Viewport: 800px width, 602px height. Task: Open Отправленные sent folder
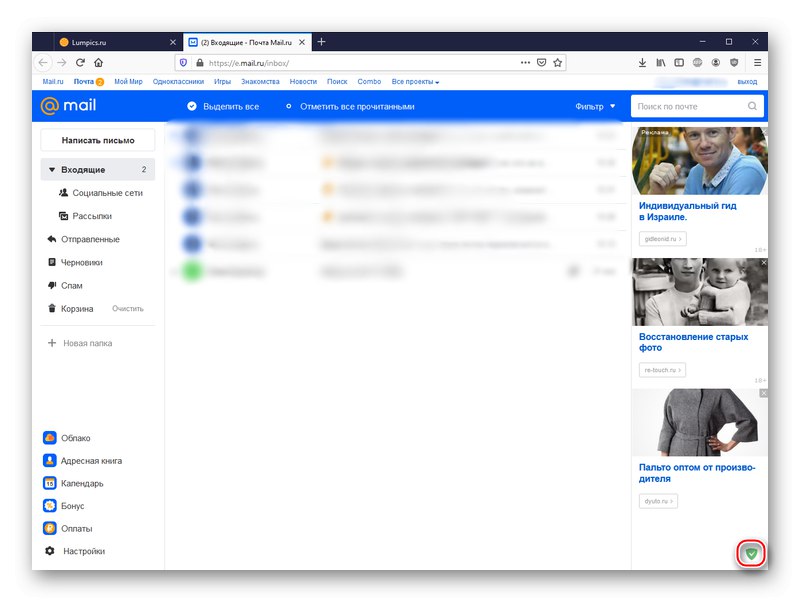point(84,239)
